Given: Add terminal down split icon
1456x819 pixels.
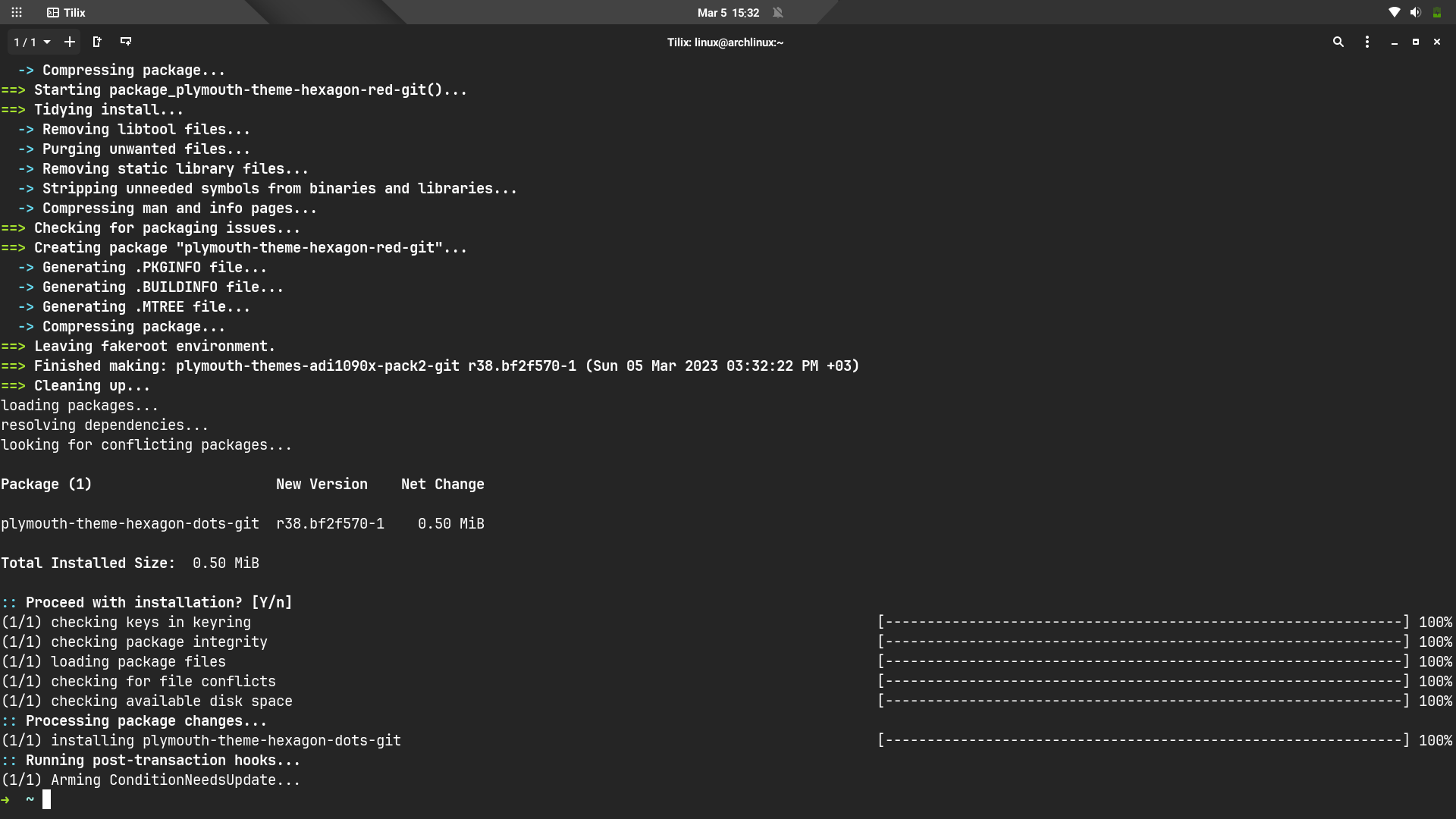Looking at the screenshot, I should coord(126,42).
